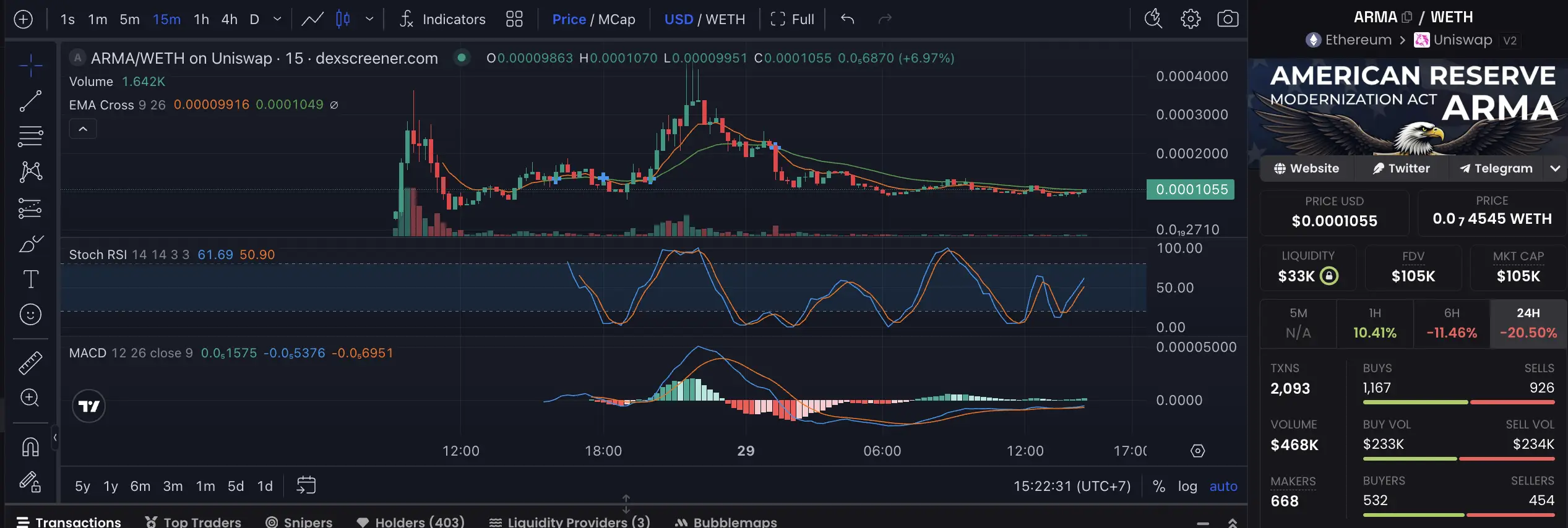The height and width of the screenshot is (528, 1568).
Task: Open the Snipers tab
Action: click(299, 522)
